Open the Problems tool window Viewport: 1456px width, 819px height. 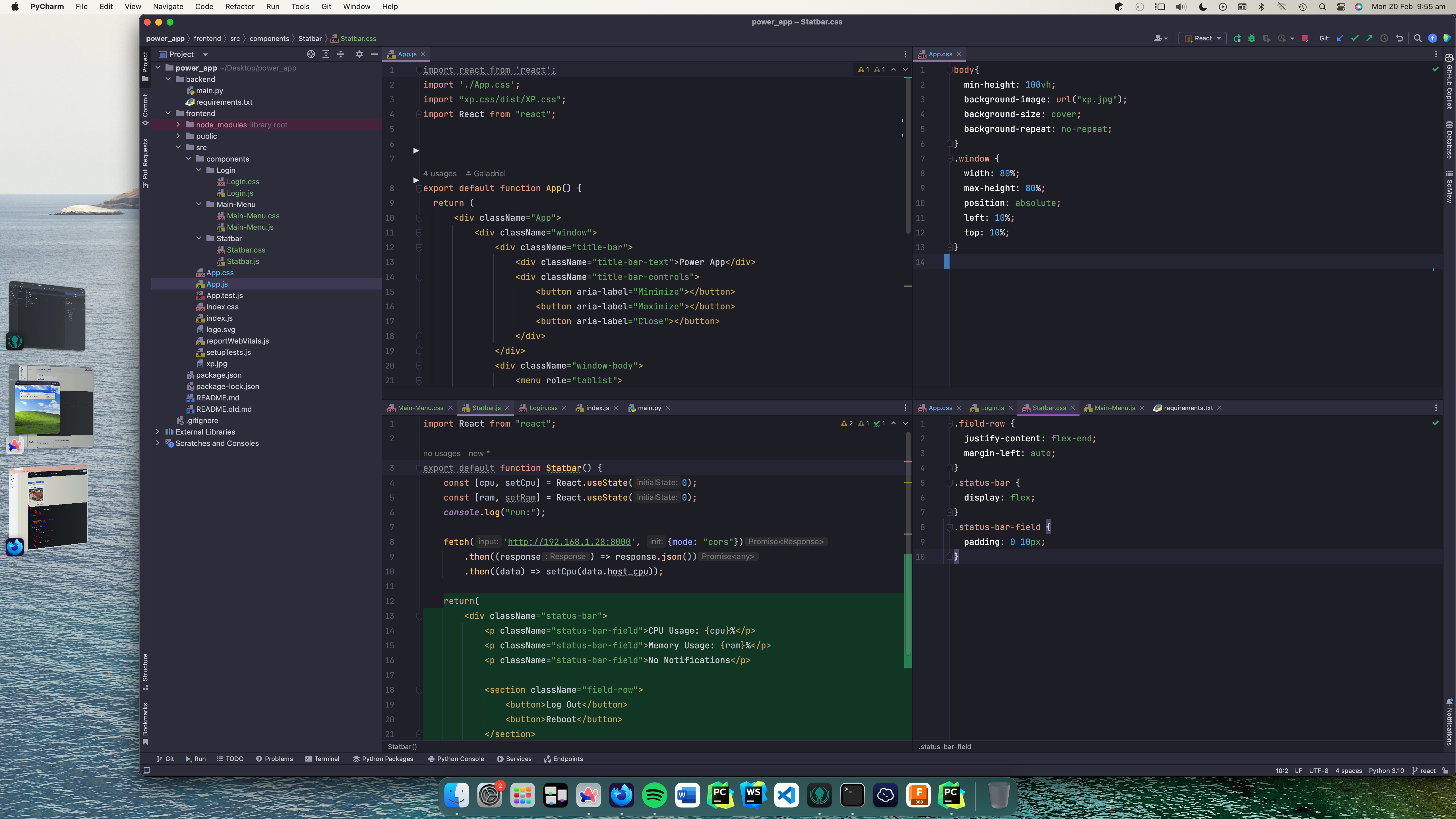[275, 758]
